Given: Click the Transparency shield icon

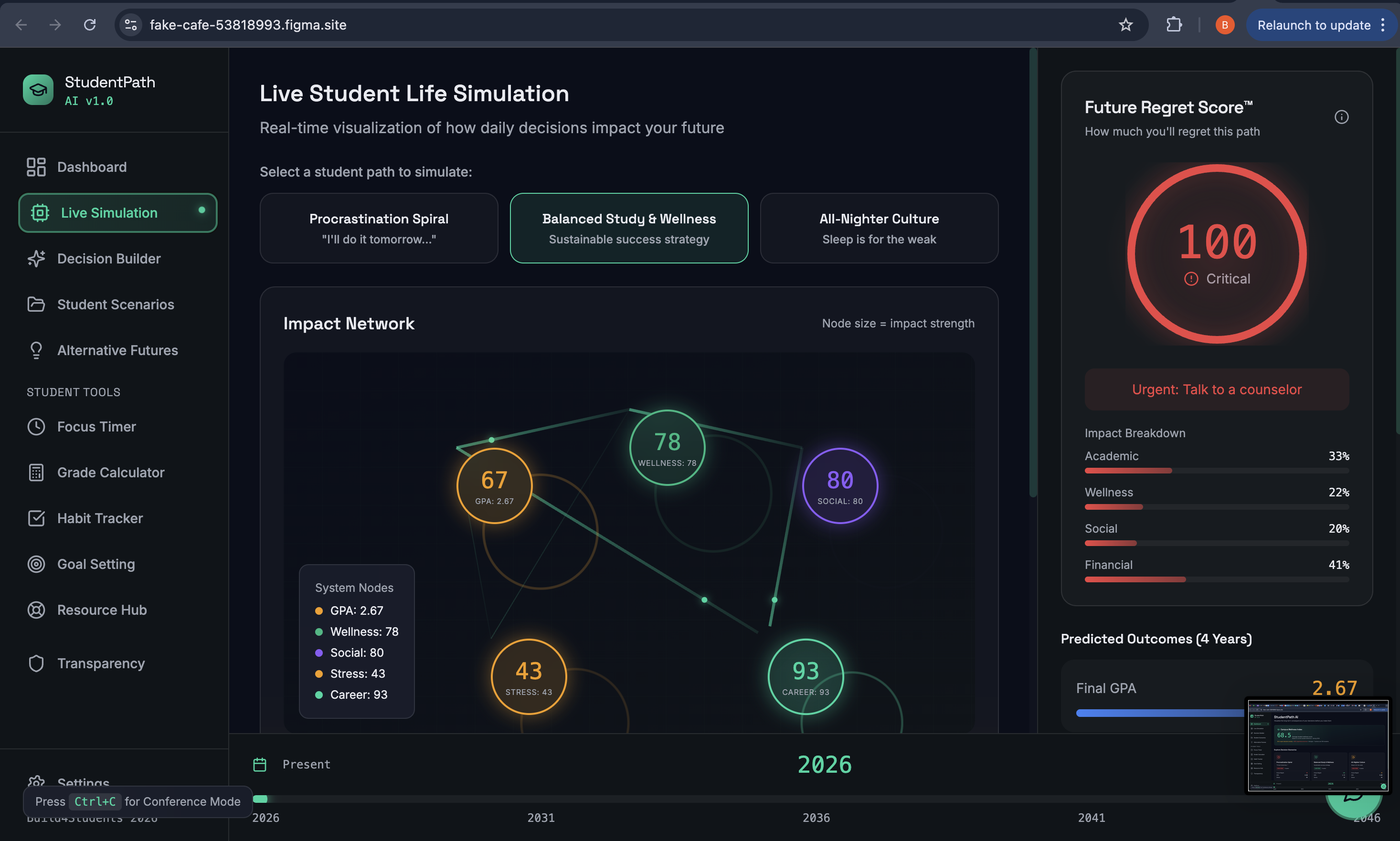Looking at the screenshot, I should coord(36,663).
